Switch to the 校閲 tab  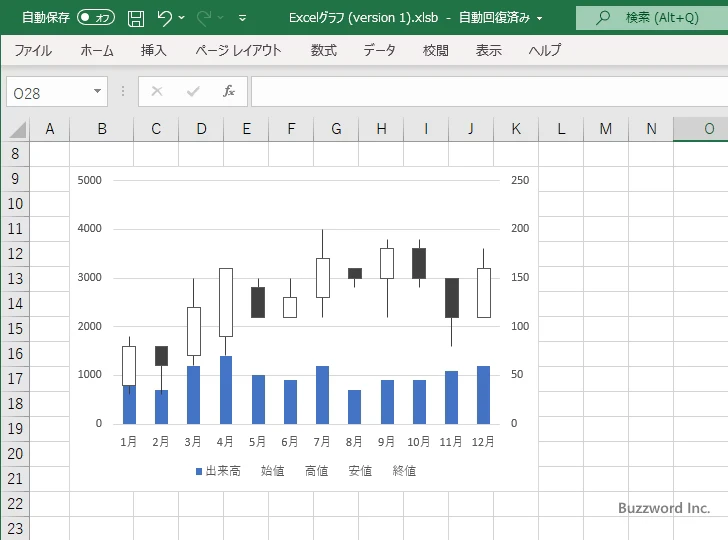436,50
